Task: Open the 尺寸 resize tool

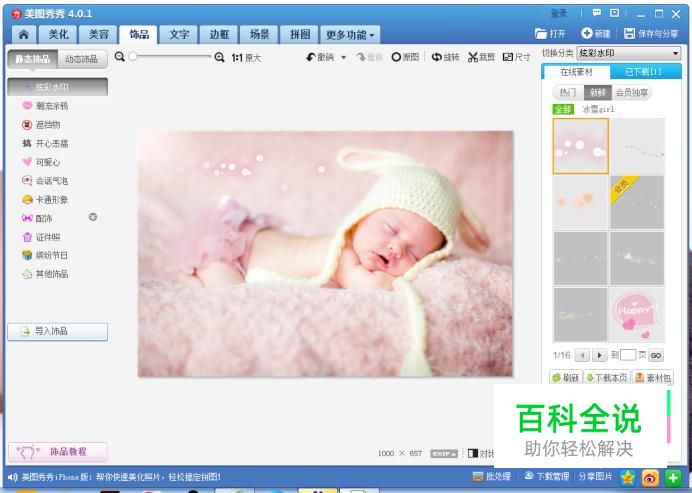Action: [x=516, y=57]
